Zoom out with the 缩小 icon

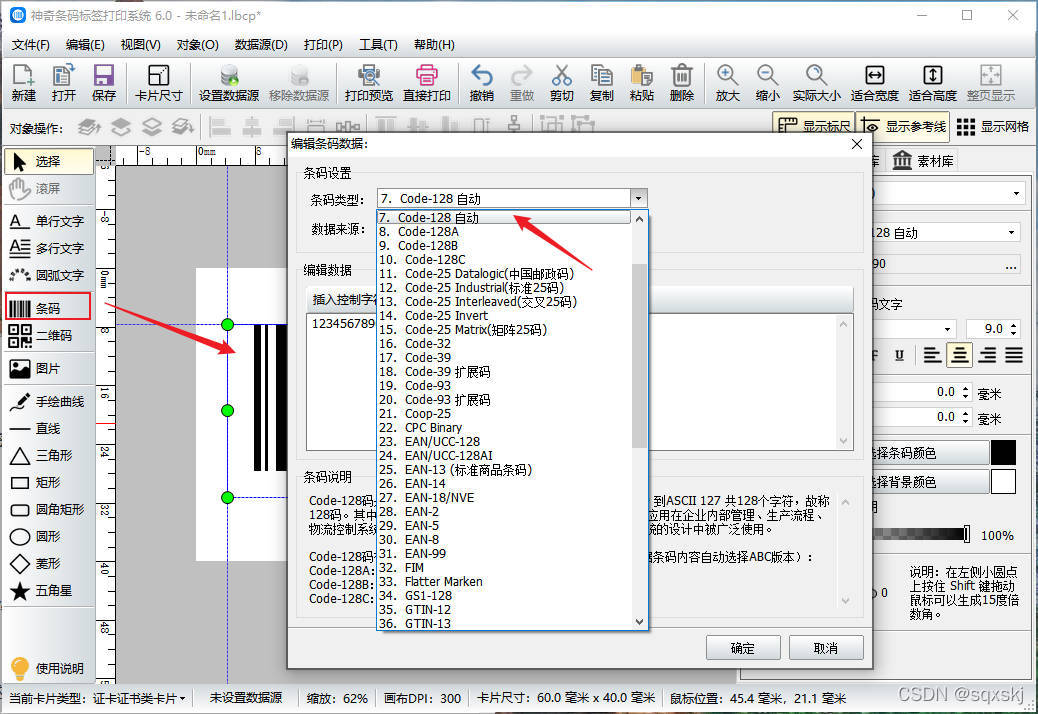[x=767, y=83]
